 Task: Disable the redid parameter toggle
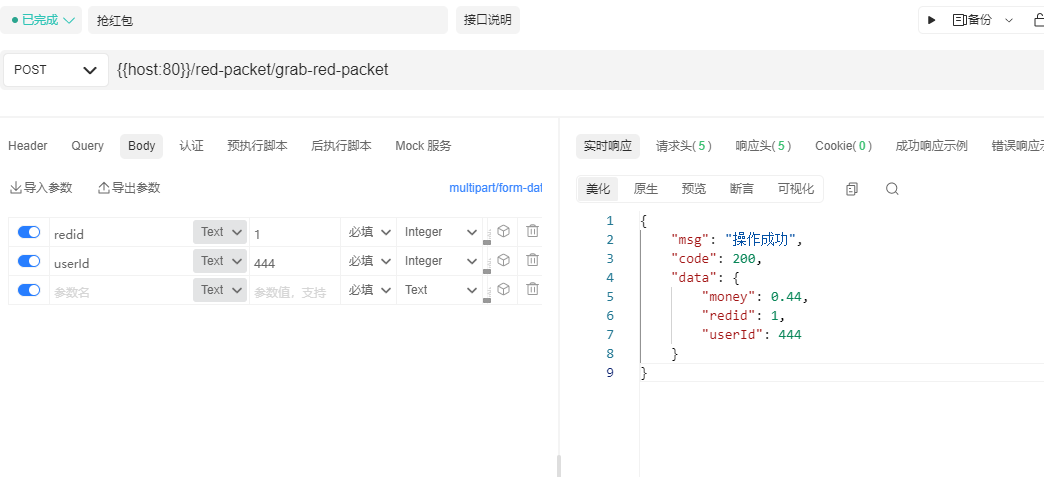[29, 232]
